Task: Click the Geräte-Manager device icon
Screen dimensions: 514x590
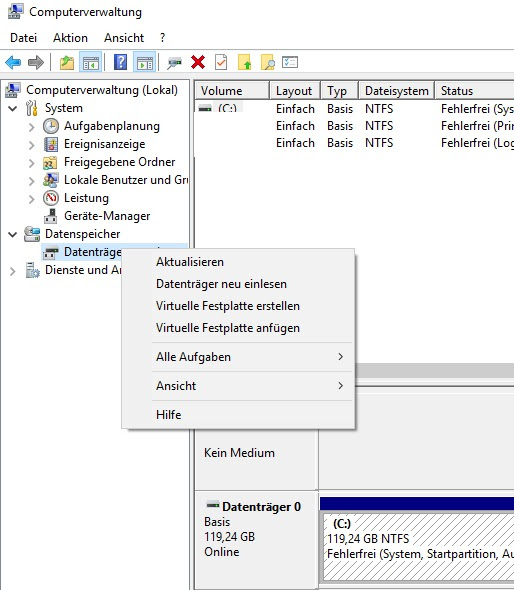Action: (51, 216)
